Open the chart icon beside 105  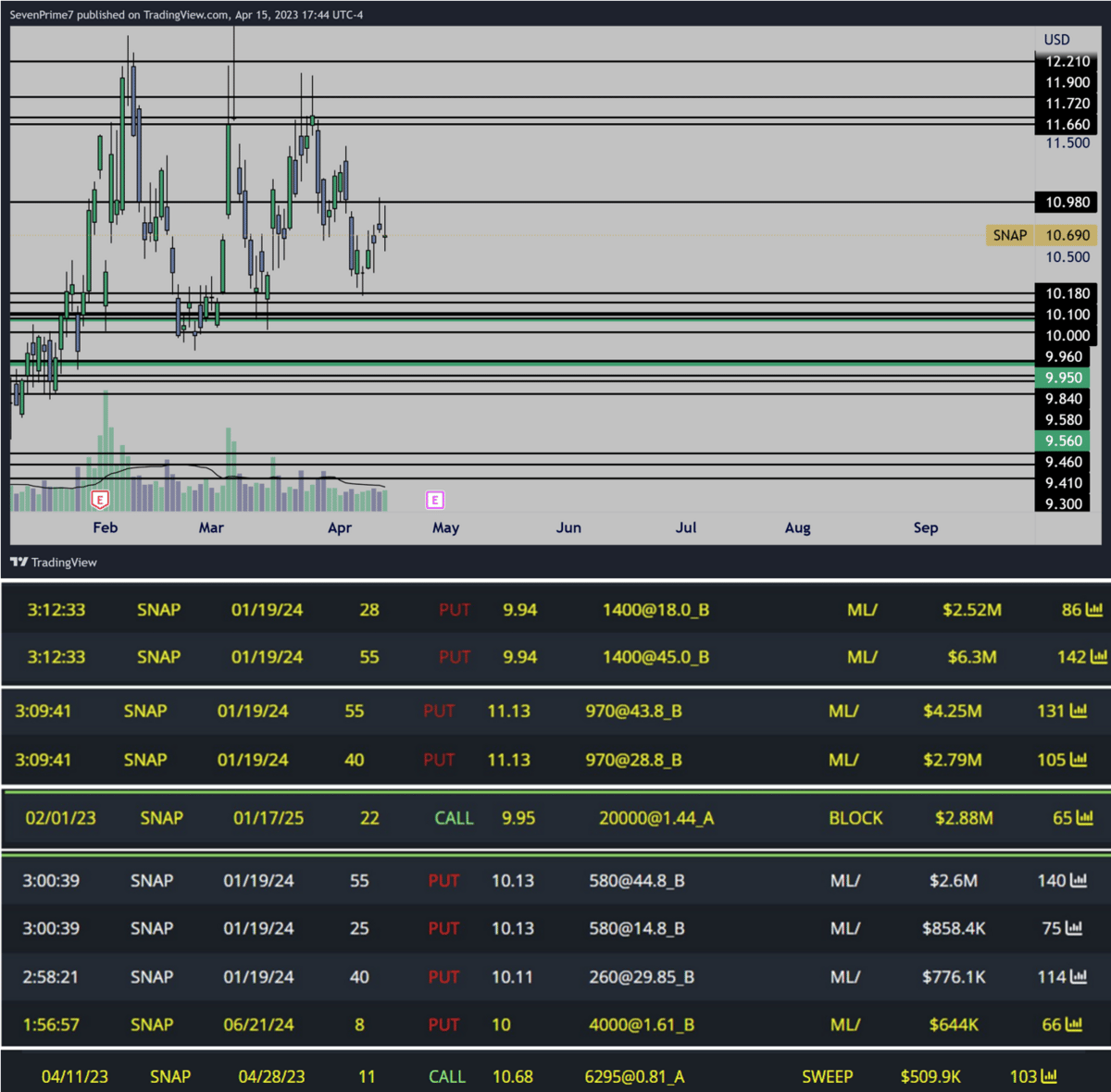pyautogui.click(x=1079, y=760)
